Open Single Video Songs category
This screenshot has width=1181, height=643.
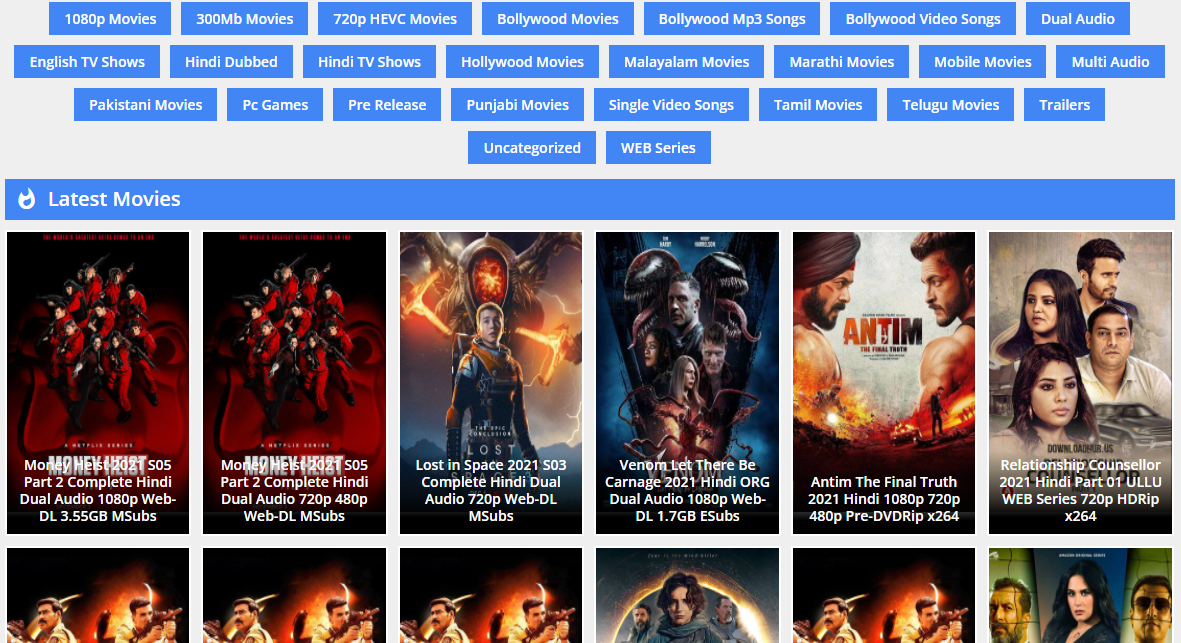click(671, 105)
